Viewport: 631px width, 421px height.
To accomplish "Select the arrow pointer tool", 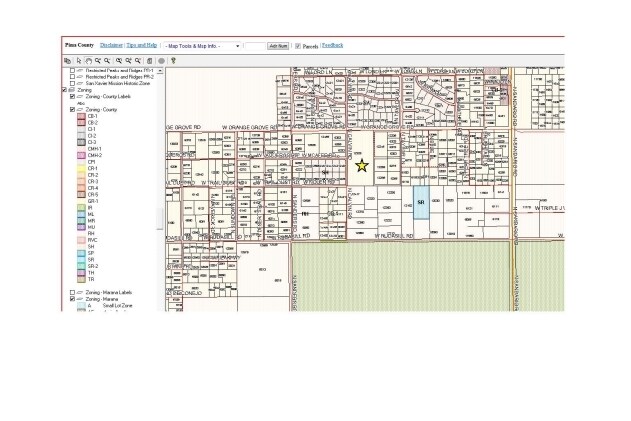I will [x=79, y=61].
